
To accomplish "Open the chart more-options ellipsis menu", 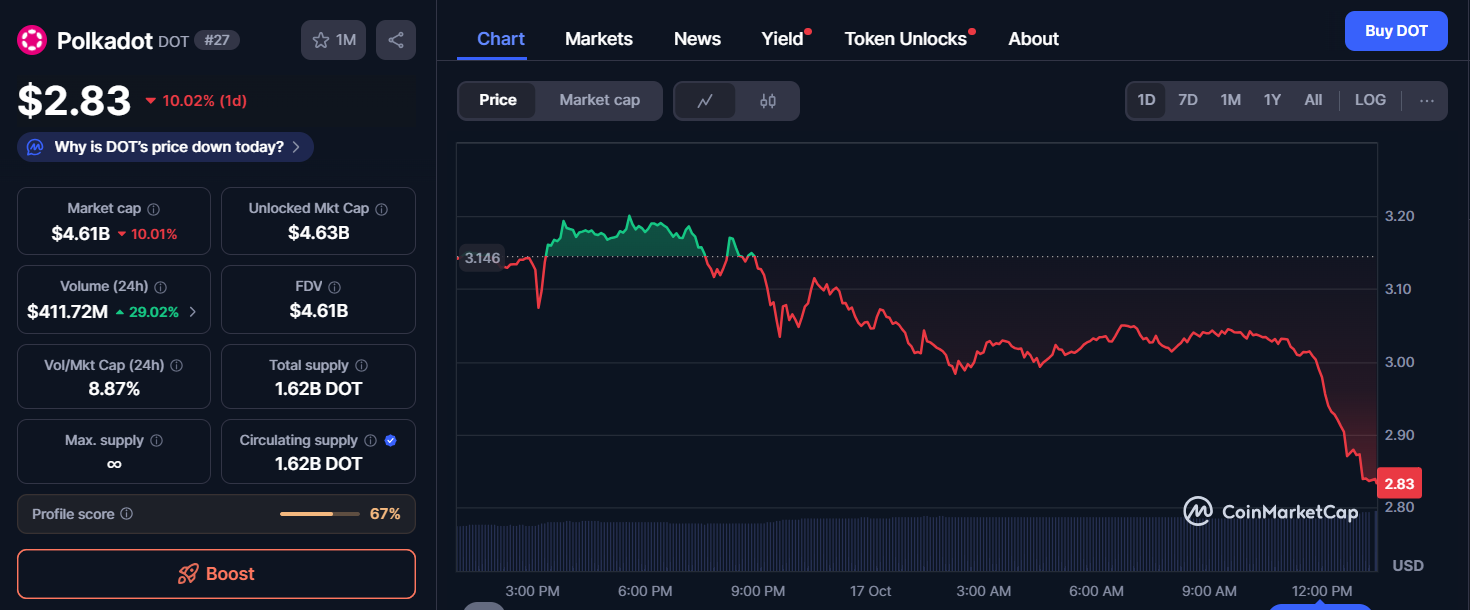I will [x=1427, y=100].
